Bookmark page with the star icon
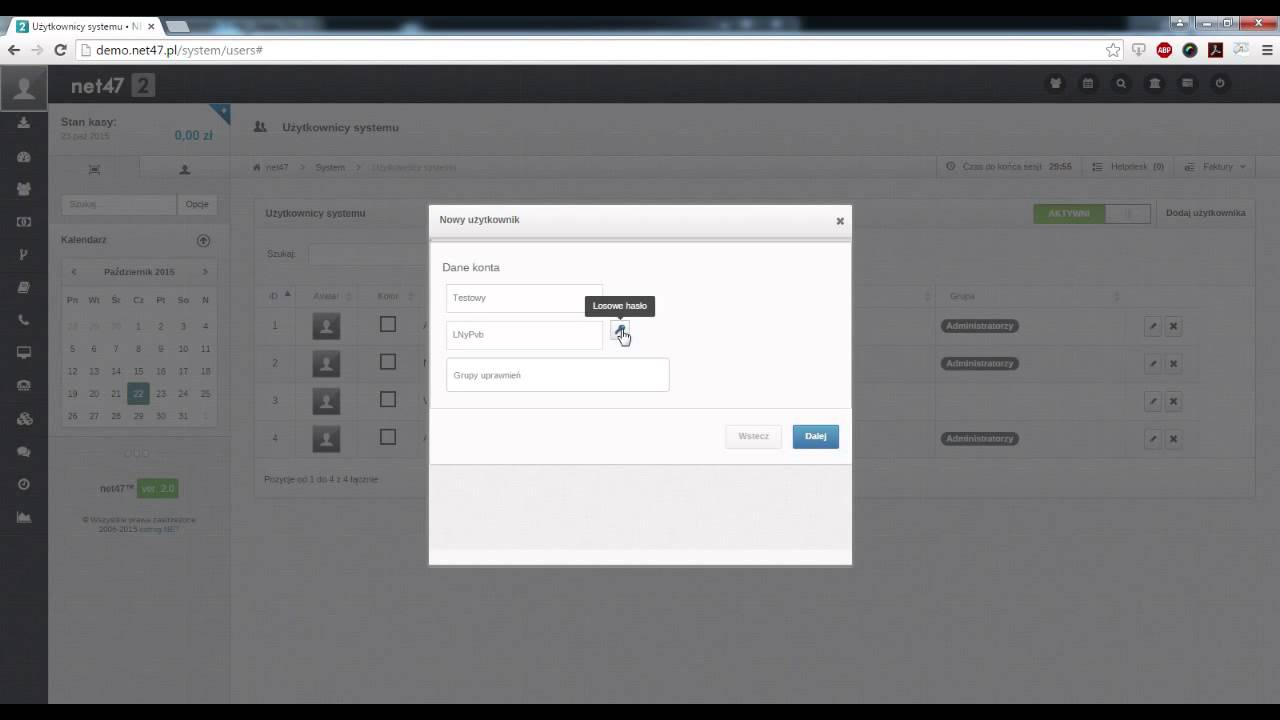The image size is (1280, 720). [x=1113, y=50]
